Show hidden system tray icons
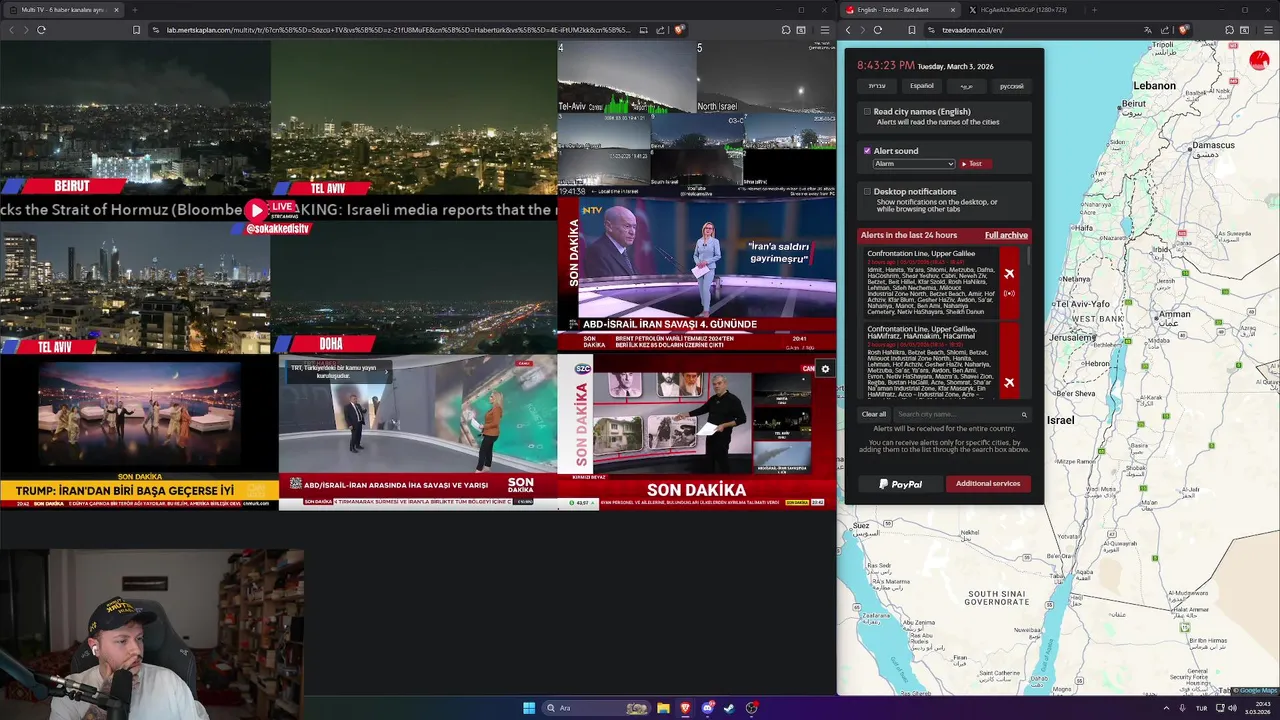Image resolution: width=1280 pixels, height=720 pixels. coord(1166,708)
